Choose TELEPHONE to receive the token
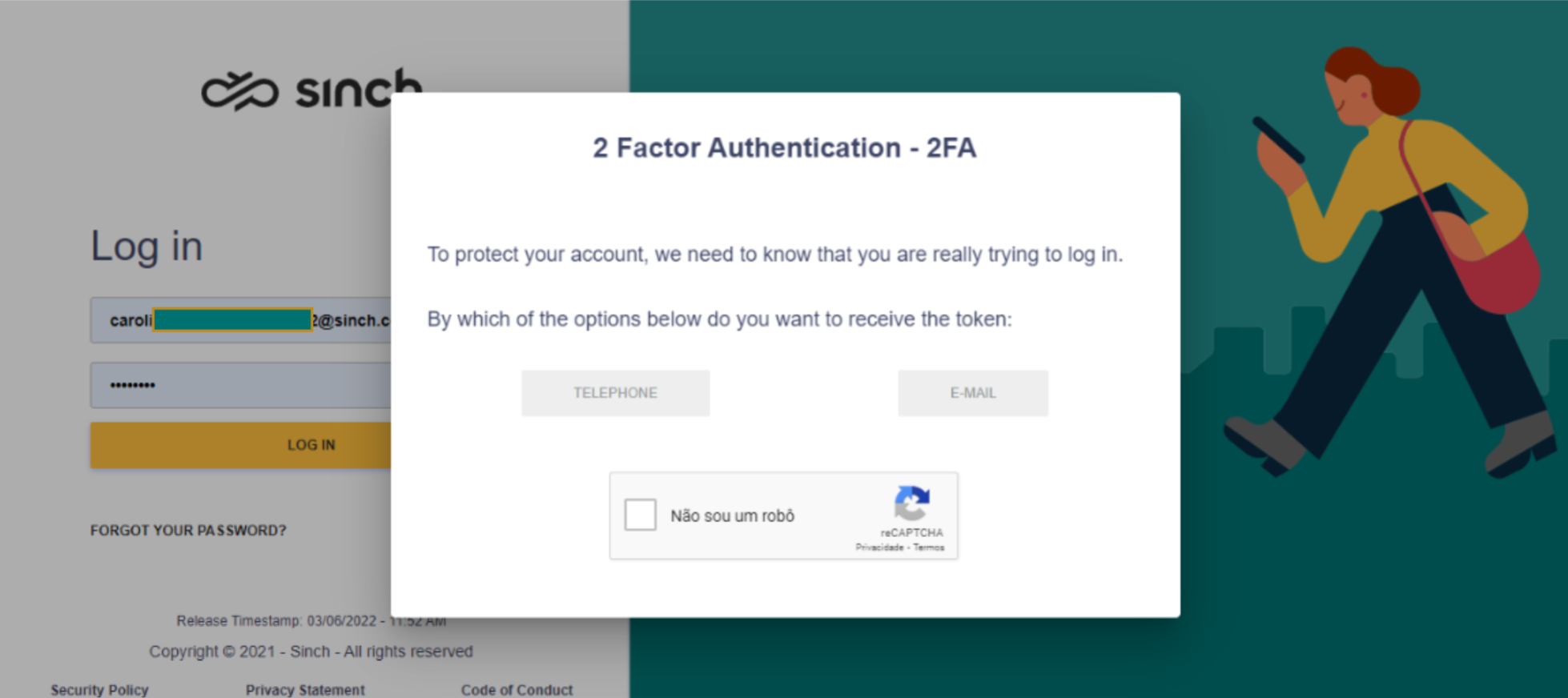This screenshot has width=1568, height=698. (615, 393)
